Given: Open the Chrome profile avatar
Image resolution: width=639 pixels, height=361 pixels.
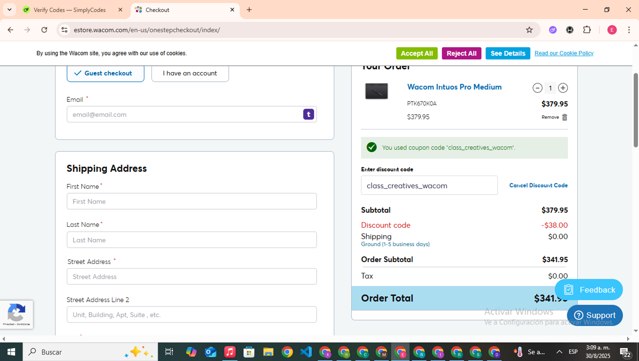Looking at the screenshot, I should [612, 30].
